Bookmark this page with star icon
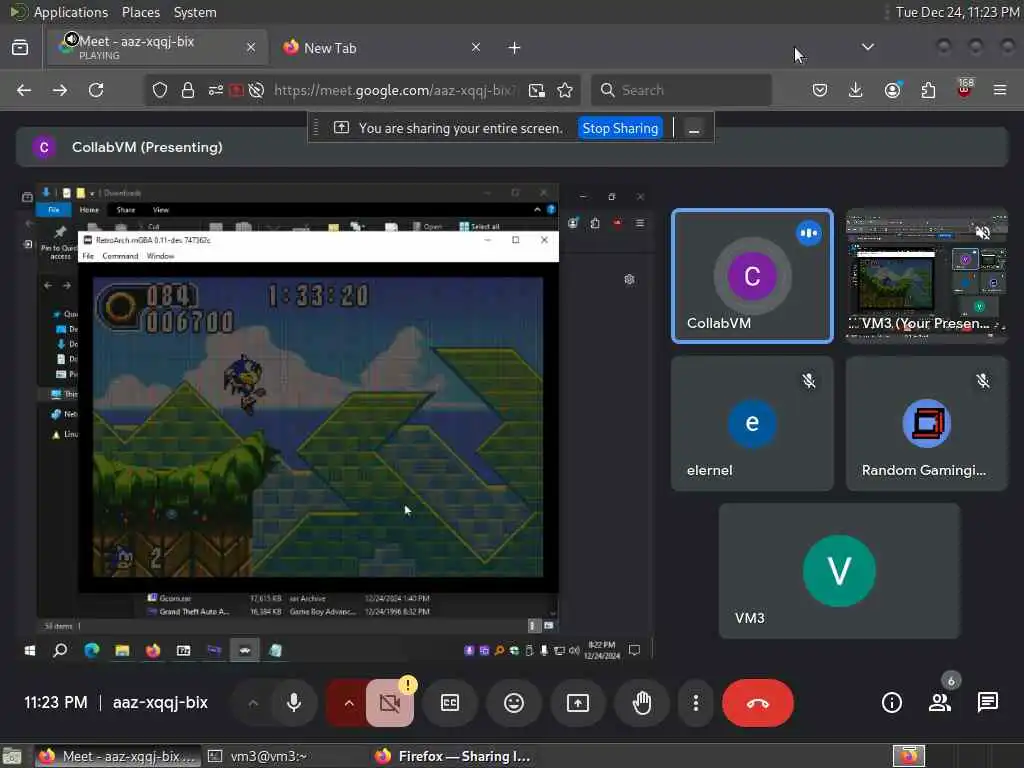This screenshot has height=768, width=1024. (x=565, y=90)
